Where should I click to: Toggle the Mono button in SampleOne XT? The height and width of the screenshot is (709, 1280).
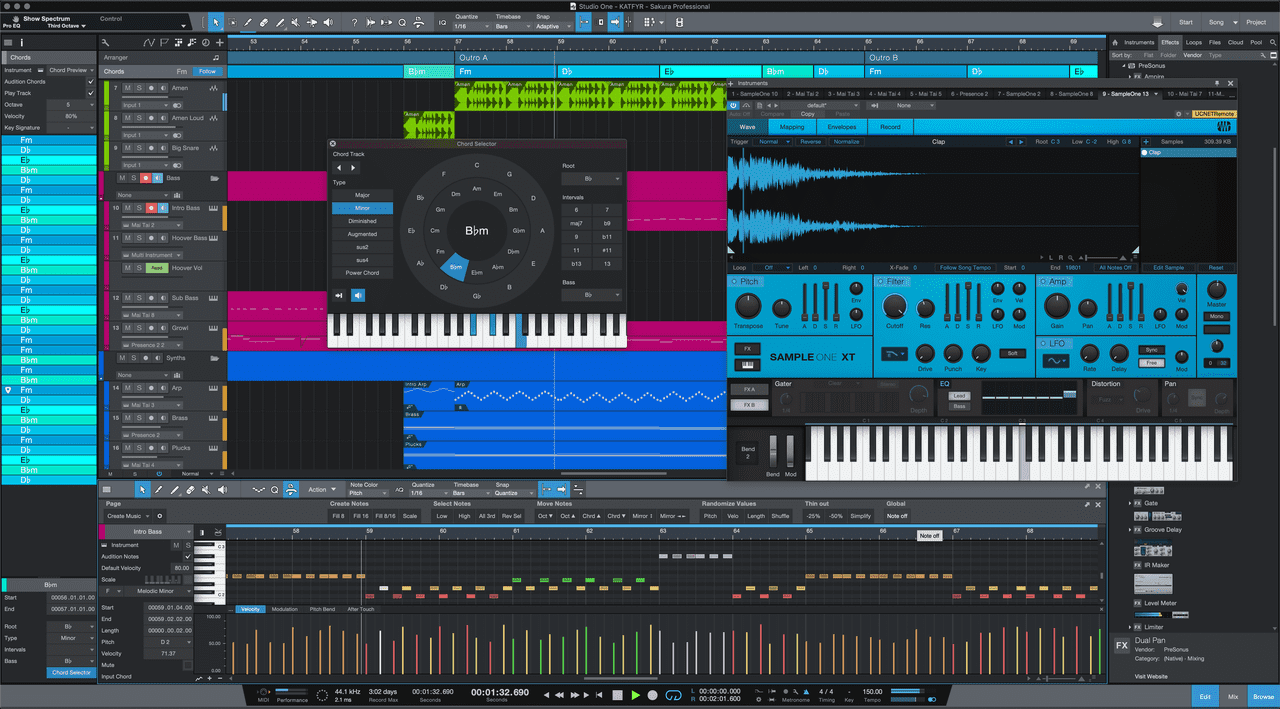click(x=1216, y=316)
